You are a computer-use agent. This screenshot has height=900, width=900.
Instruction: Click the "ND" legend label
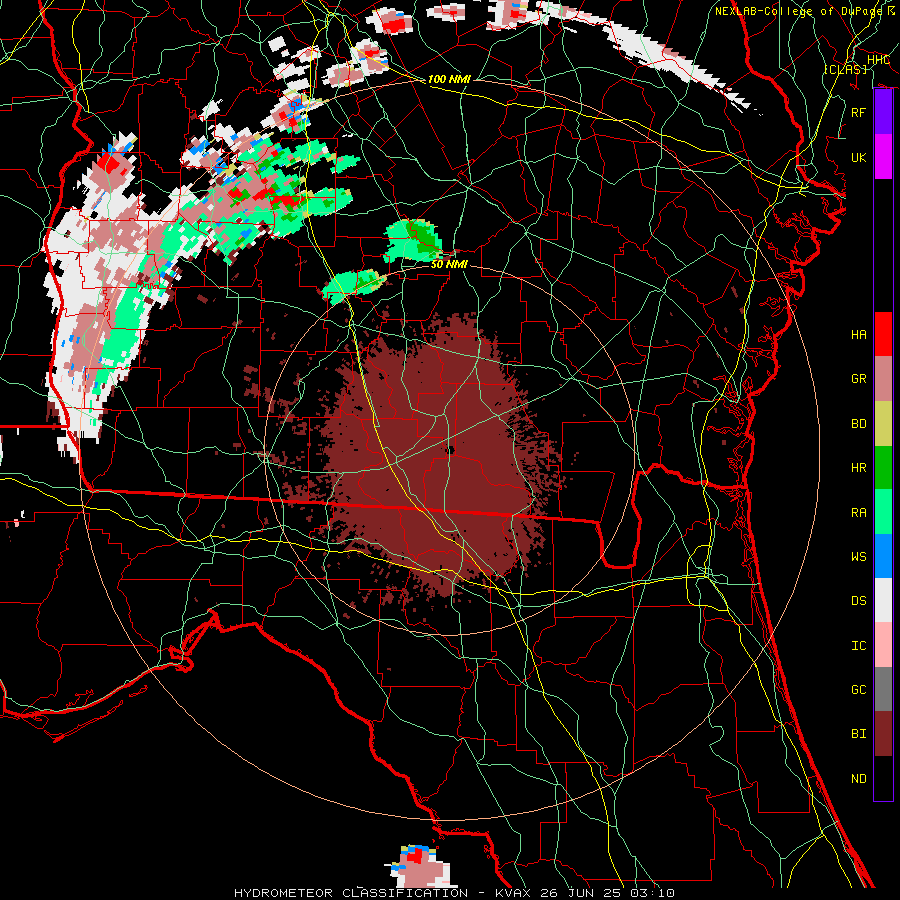[x=859, y=778]
